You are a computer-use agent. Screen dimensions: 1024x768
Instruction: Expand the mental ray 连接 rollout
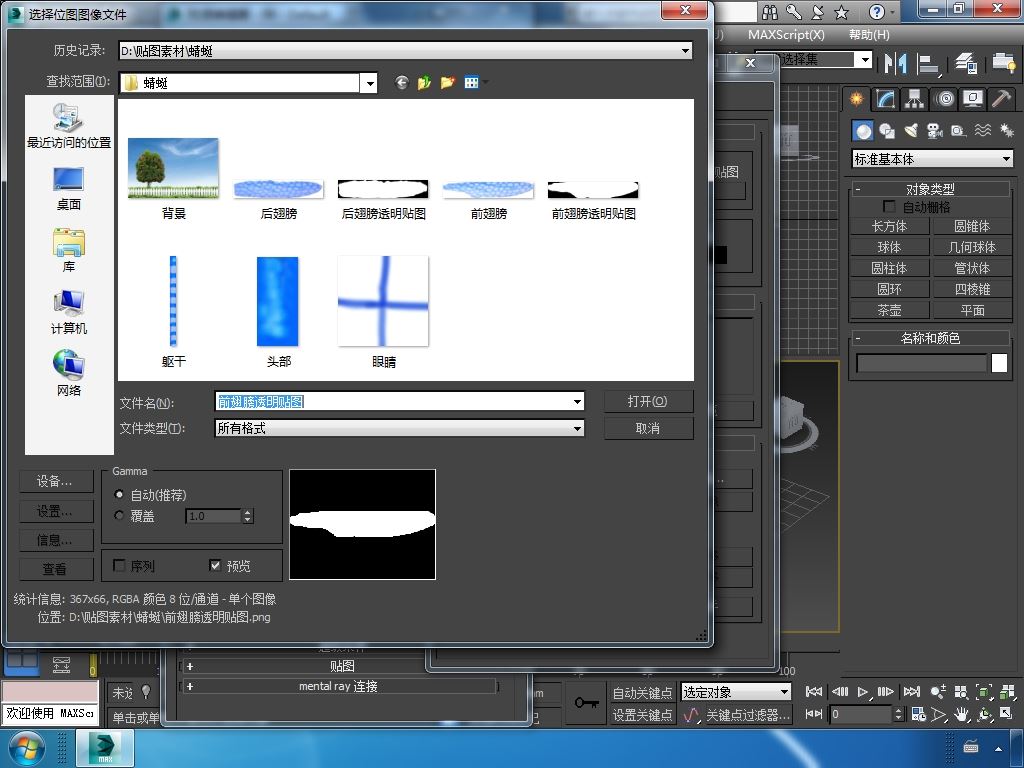[x=338, y=686]
